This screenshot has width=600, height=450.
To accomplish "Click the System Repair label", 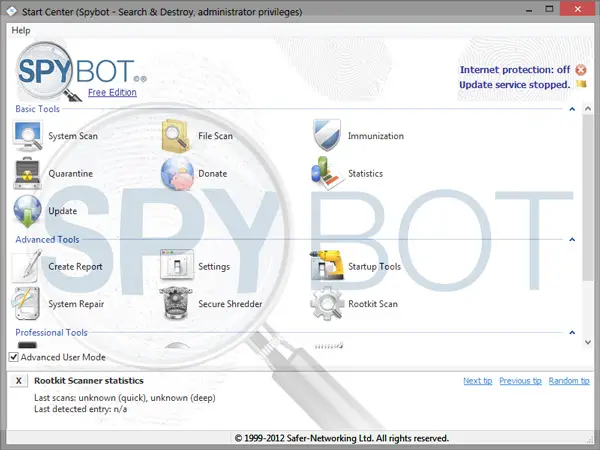I will (x=76, y=304).
